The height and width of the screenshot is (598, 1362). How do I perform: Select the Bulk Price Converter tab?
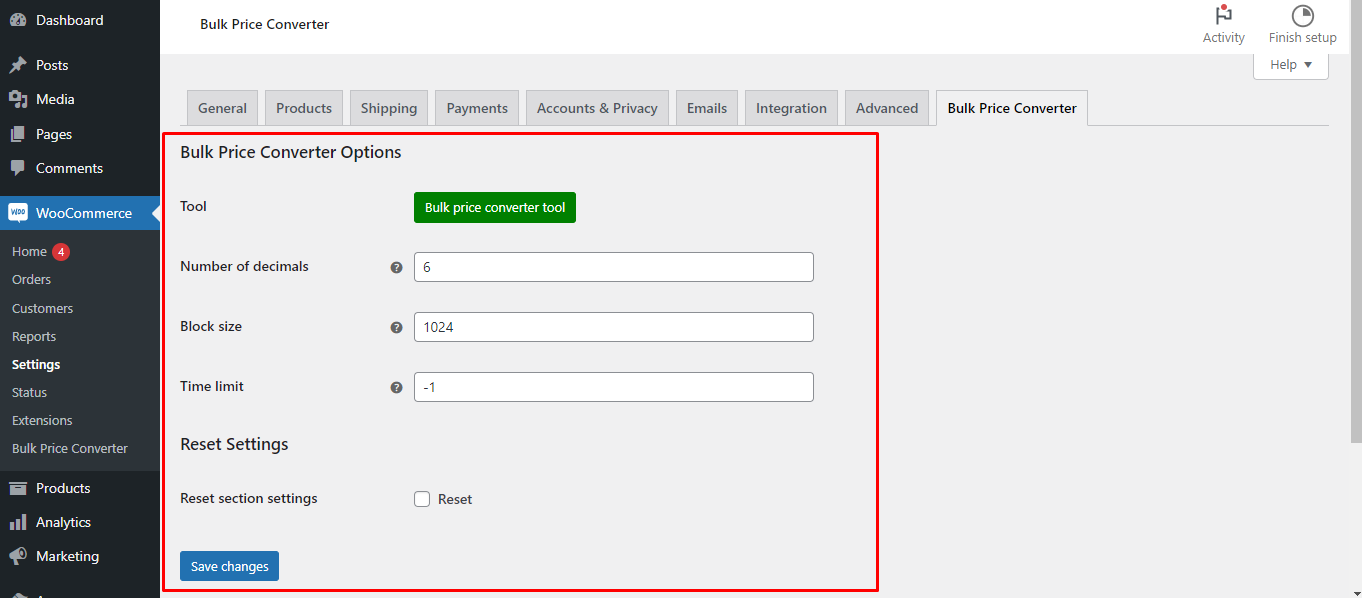(1012, 108)
